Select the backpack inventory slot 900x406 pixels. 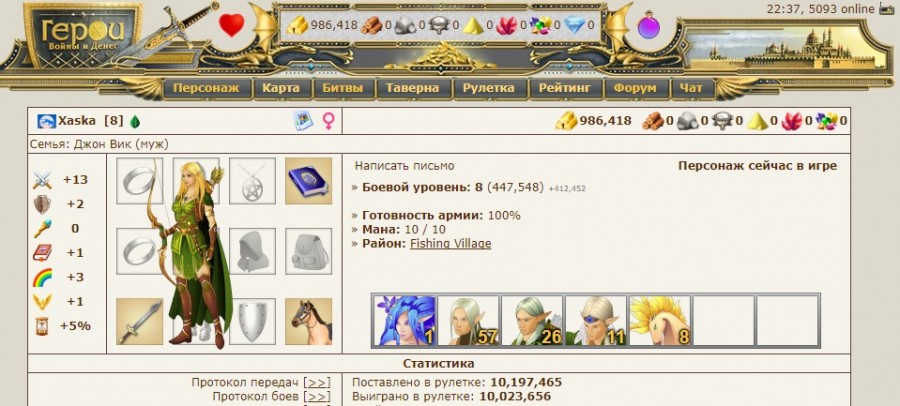[x=309, y=251]
